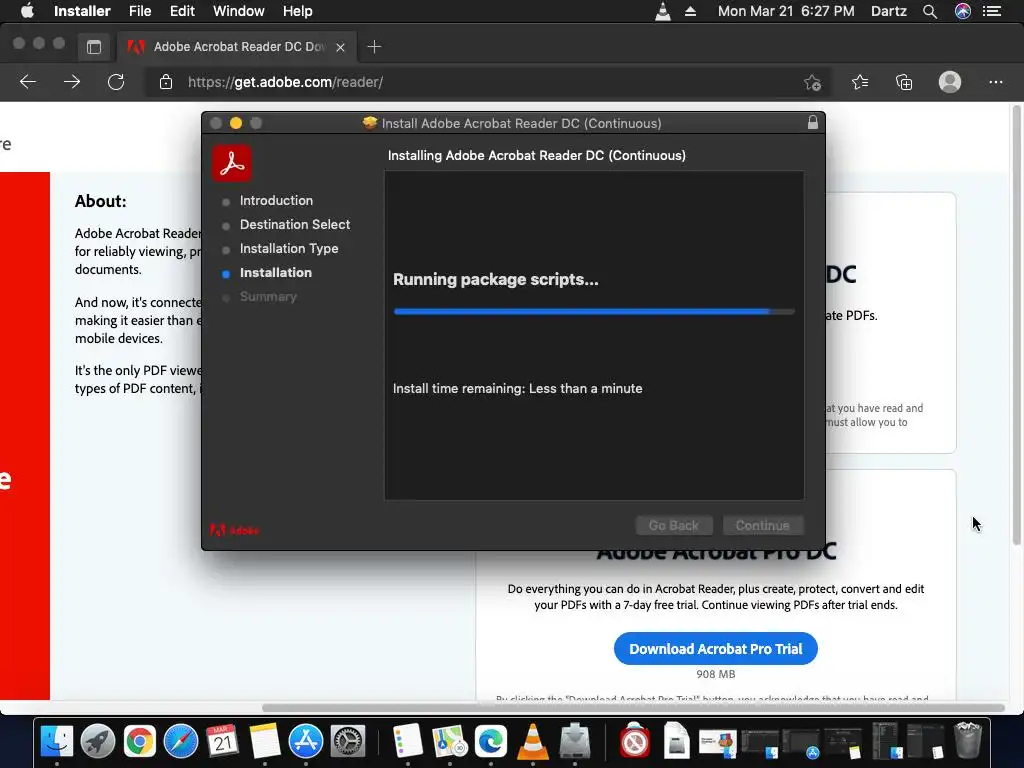Click the 'Running package scripts...' status text
This screenshot has height=768, width=1024.
tap(496, 280)
